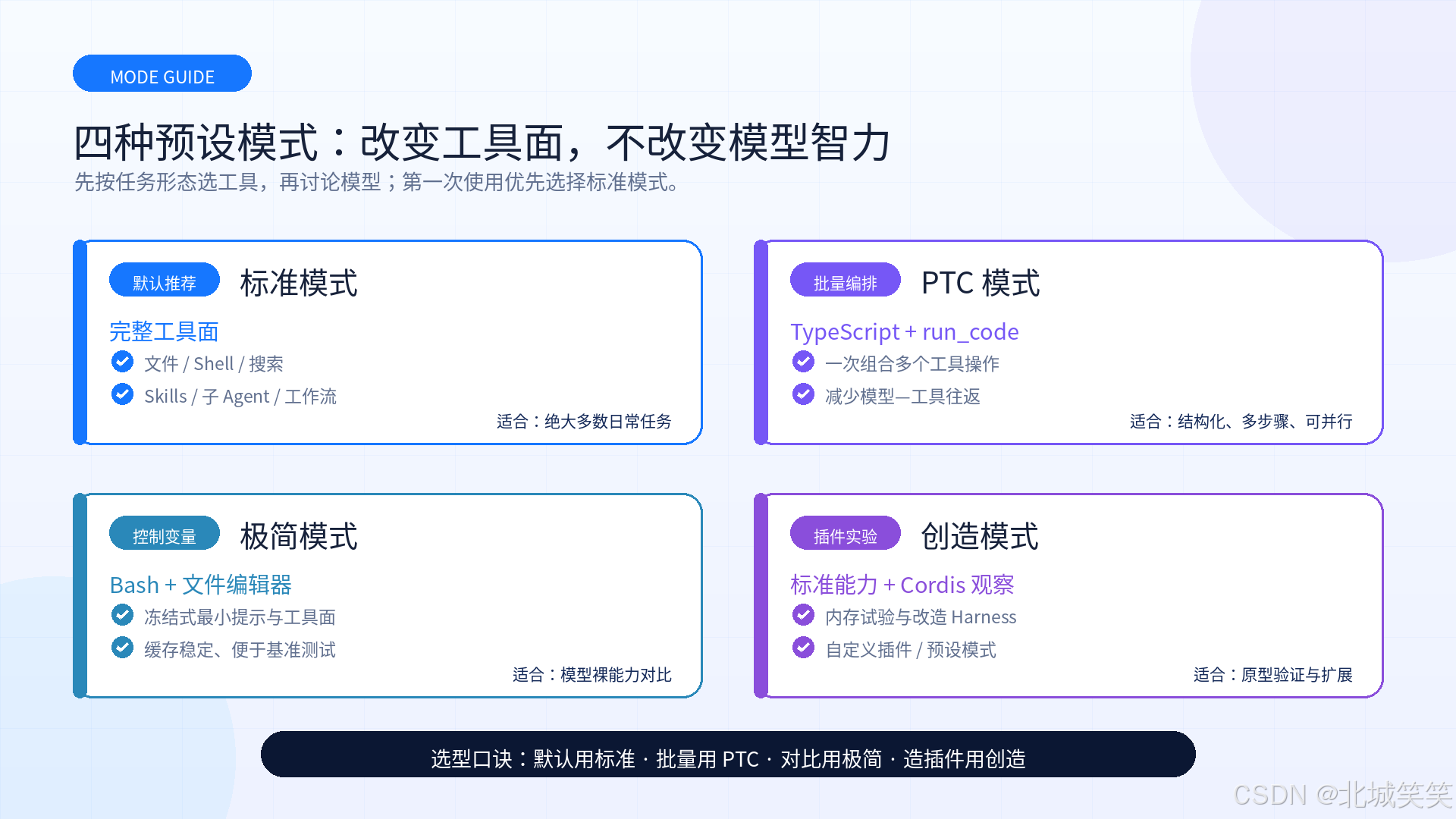Click the 控制变量 pill label
Screen dimensions: 1456x819
165,534
